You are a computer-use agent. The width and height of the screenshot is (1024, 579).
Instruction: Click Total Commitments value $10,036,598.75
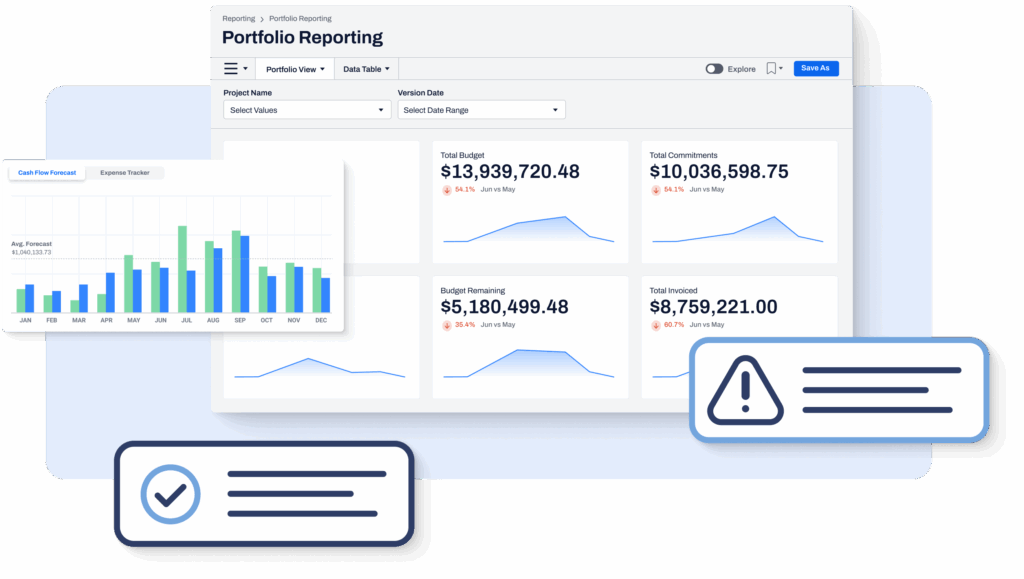point(719,172)
